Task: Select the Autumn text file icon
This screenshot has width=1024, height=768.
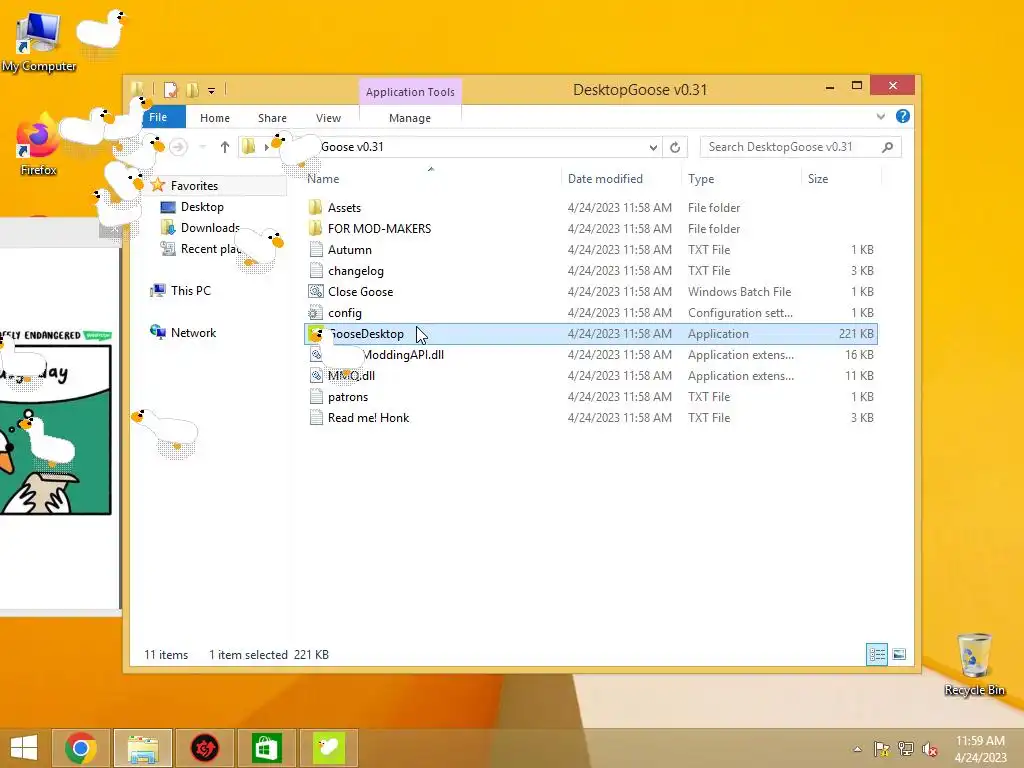Action: click(x=316, y=249)
